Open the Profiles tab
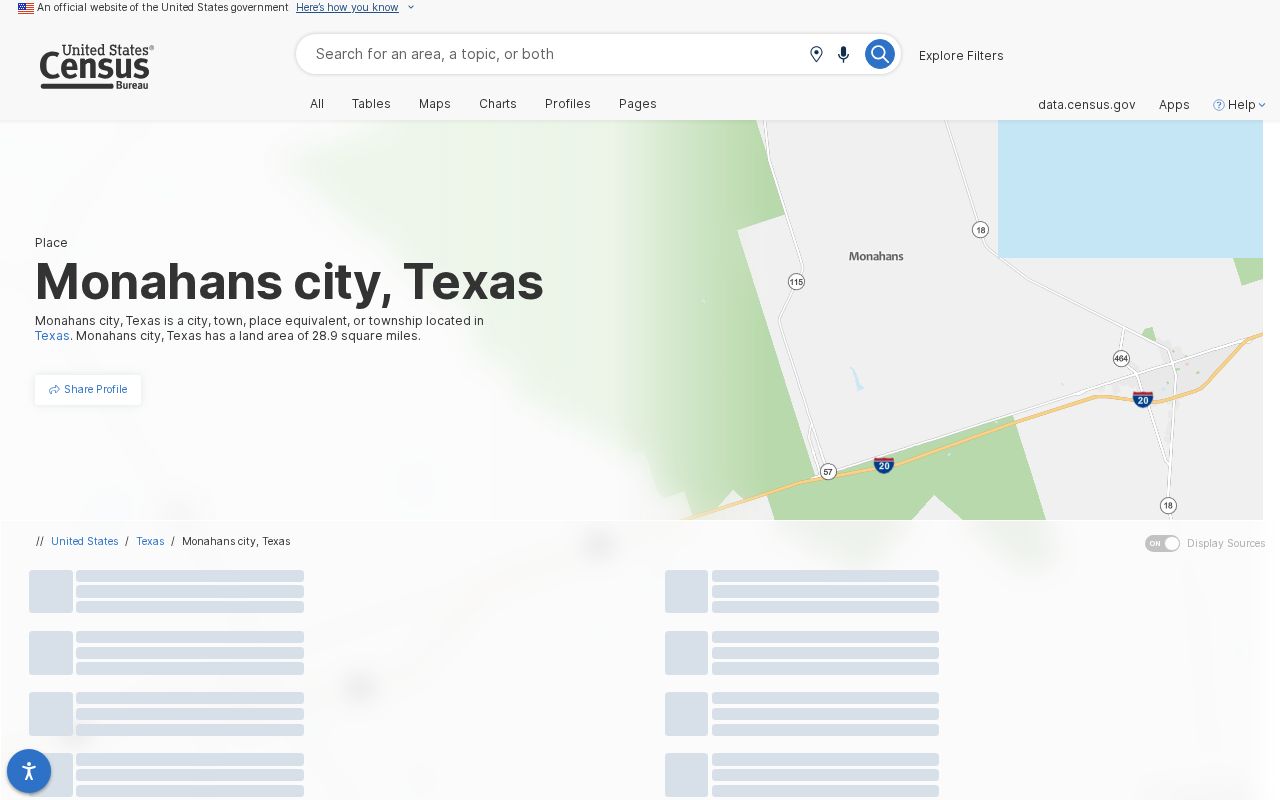Viewport: 1280px width, 800px height. point(568,104)
